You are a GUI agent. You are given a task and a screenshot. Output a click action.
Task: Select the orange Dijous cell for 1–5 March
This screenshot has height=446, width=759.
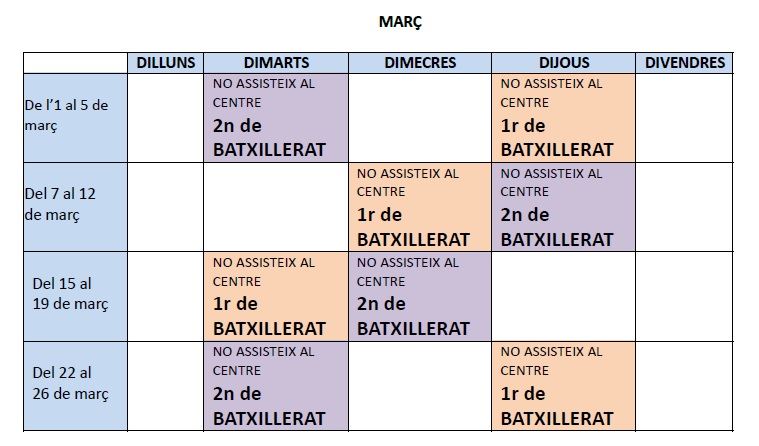click(x=564, y=116)
